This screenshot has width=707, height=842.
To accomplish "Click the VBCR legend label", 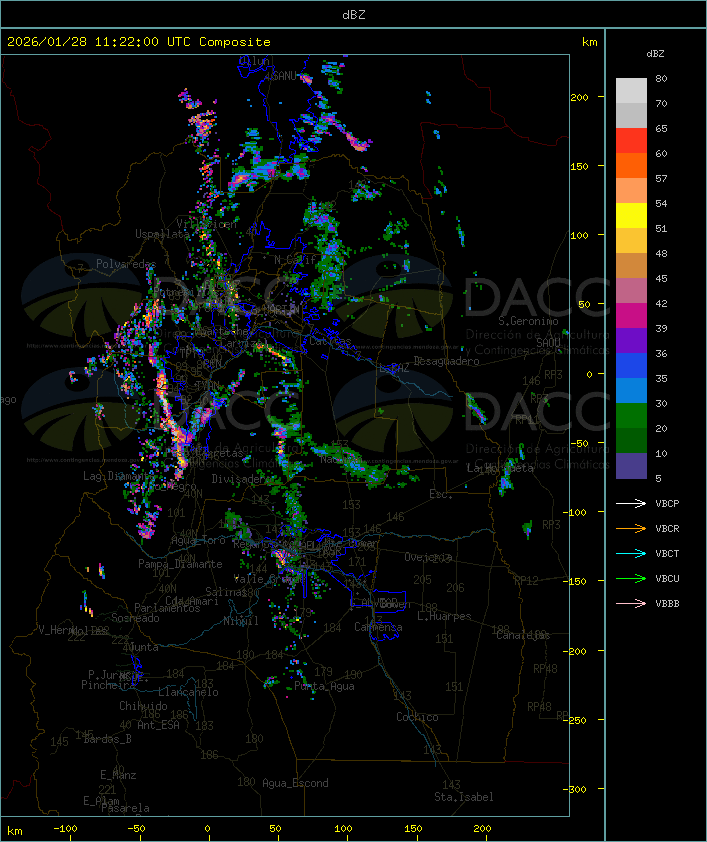I will (x=667, y=528).
